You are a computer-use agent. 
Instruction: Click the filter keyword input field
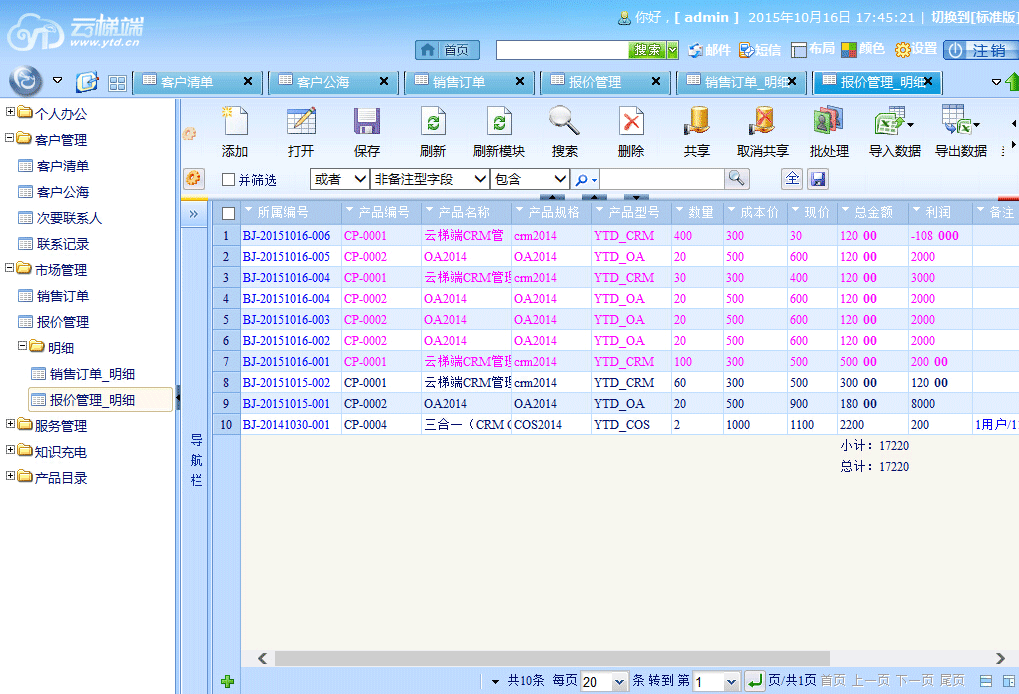[x=662, y=179]
